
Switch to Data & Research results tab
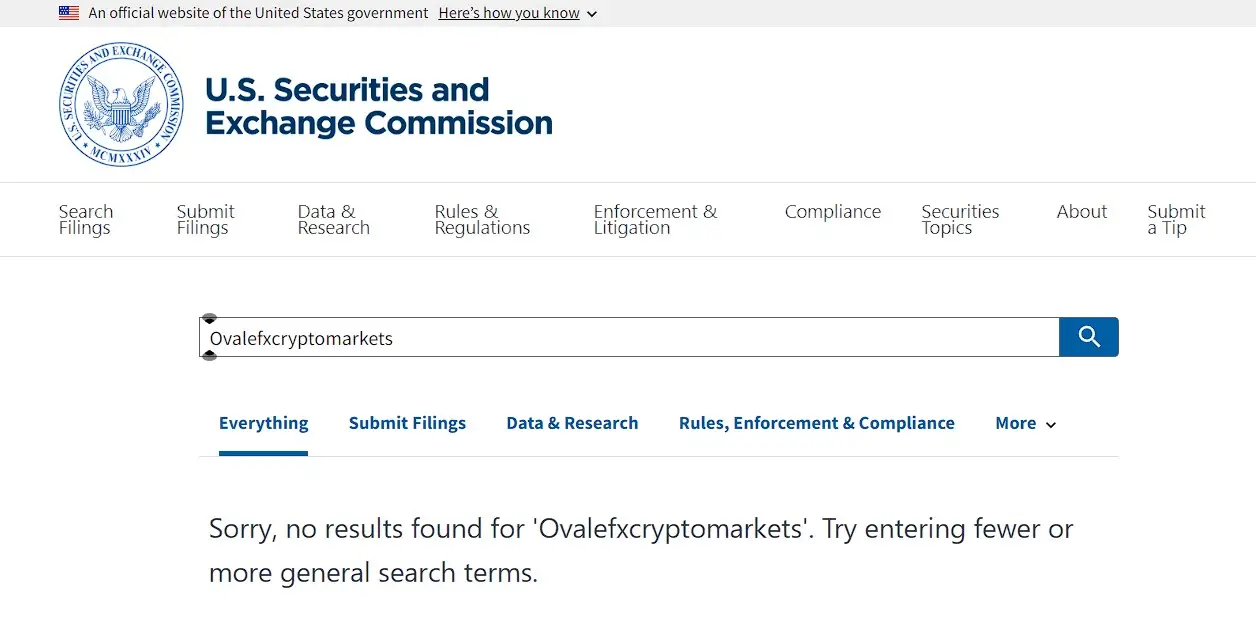pos(572,423)
